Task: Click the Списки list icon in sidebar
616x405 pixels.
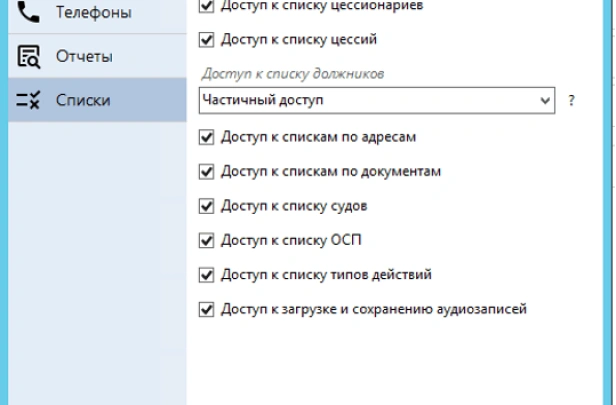Action: (x=28, y=100)
